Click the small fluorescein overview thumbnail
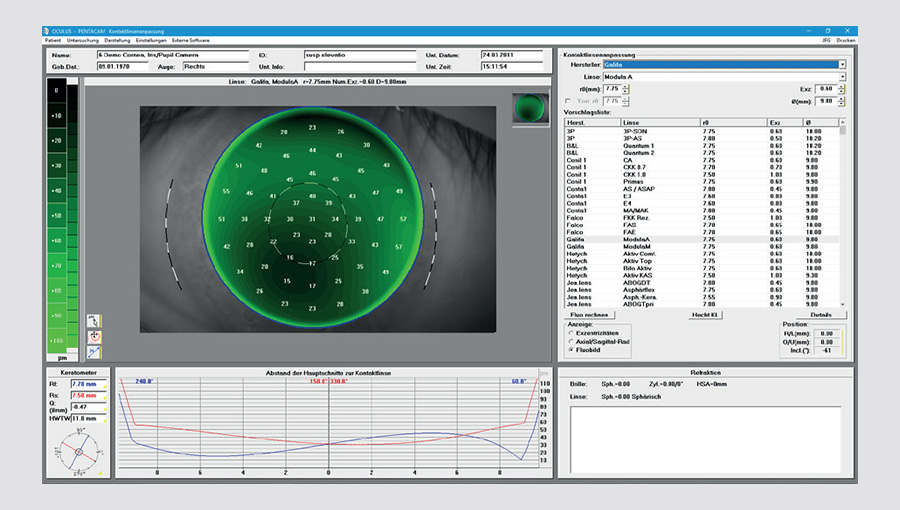This screenshot has width=900, height=510. (530, 108)
